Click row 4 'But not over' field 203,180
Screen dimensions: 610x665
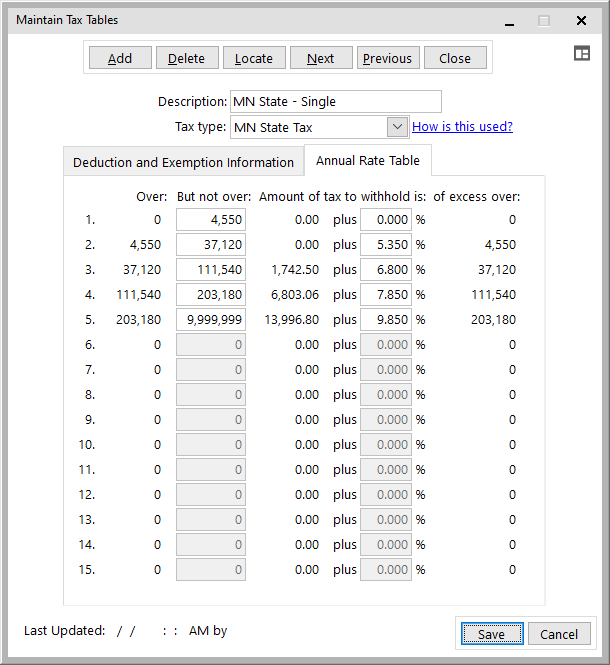tap(211, 295)
